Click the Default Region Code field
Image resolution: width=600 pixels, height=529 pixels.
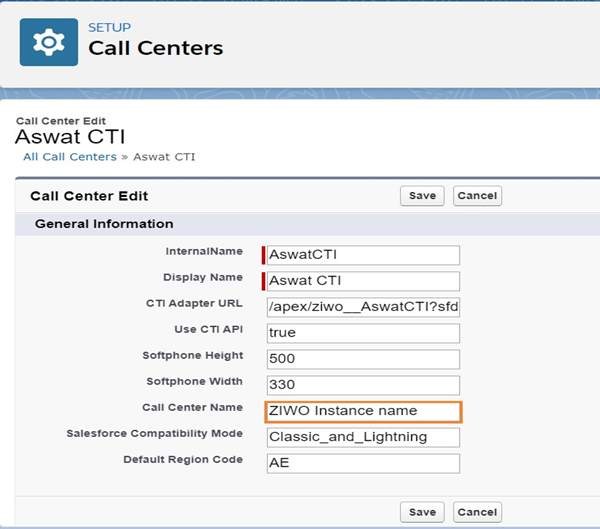[363, 463]
